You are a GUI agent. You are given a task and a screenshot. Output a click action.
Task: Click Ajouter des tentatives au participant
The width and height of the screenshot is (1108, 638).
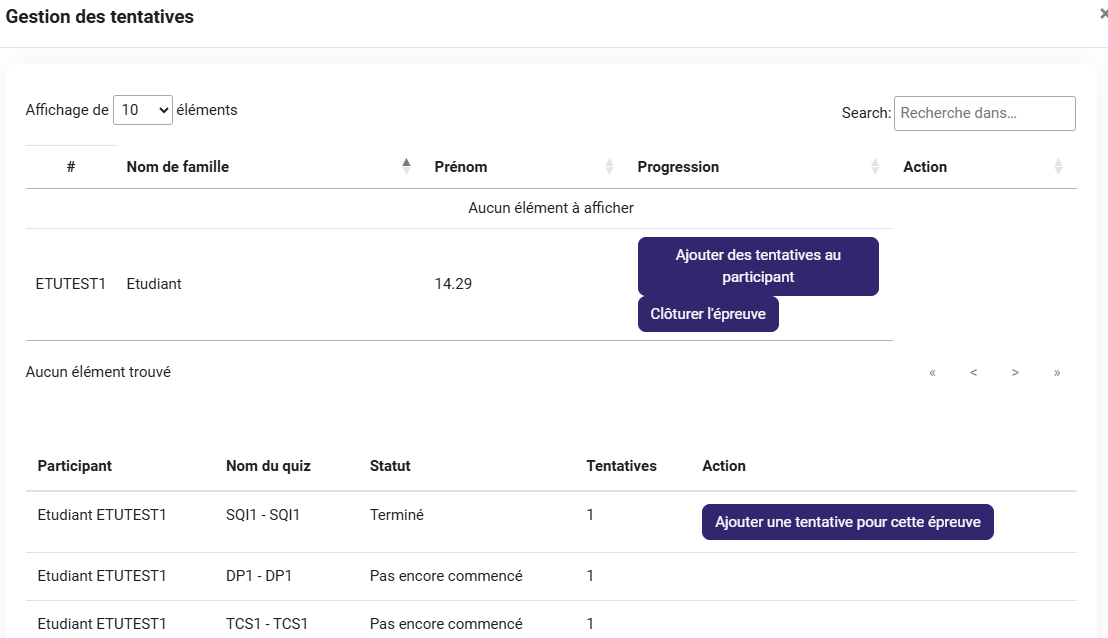click(x=758, y=266)
